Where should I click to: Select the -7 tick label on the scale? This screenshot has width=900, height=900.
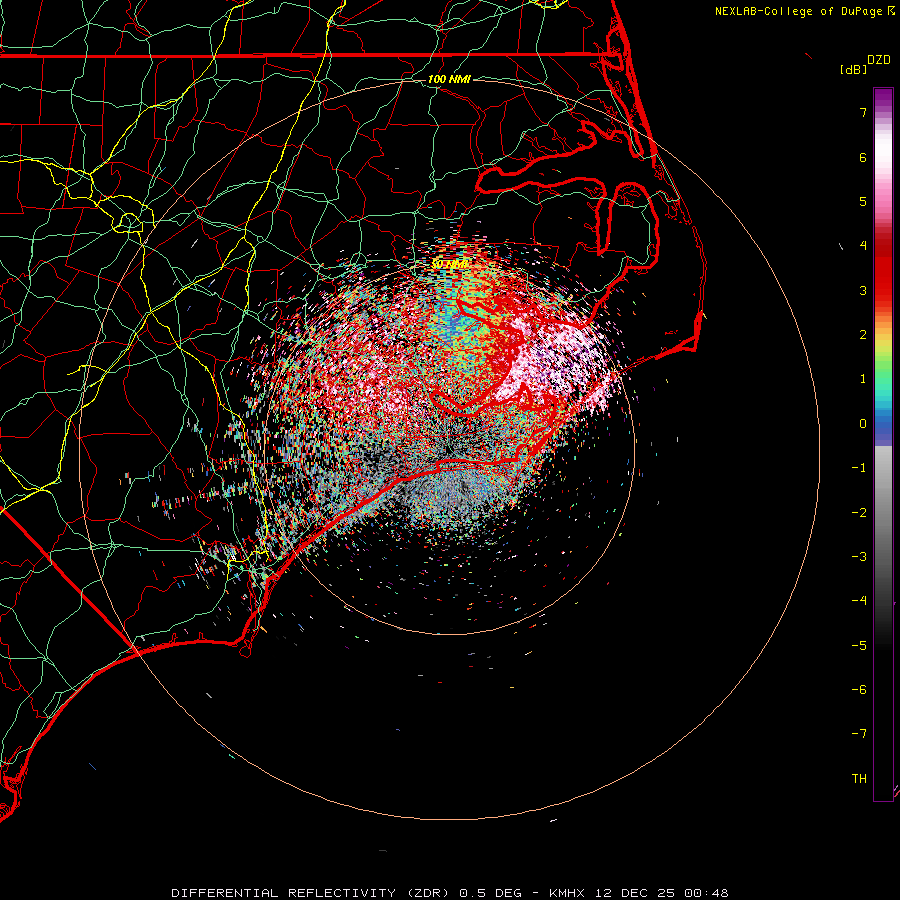[x=859, y=734]
